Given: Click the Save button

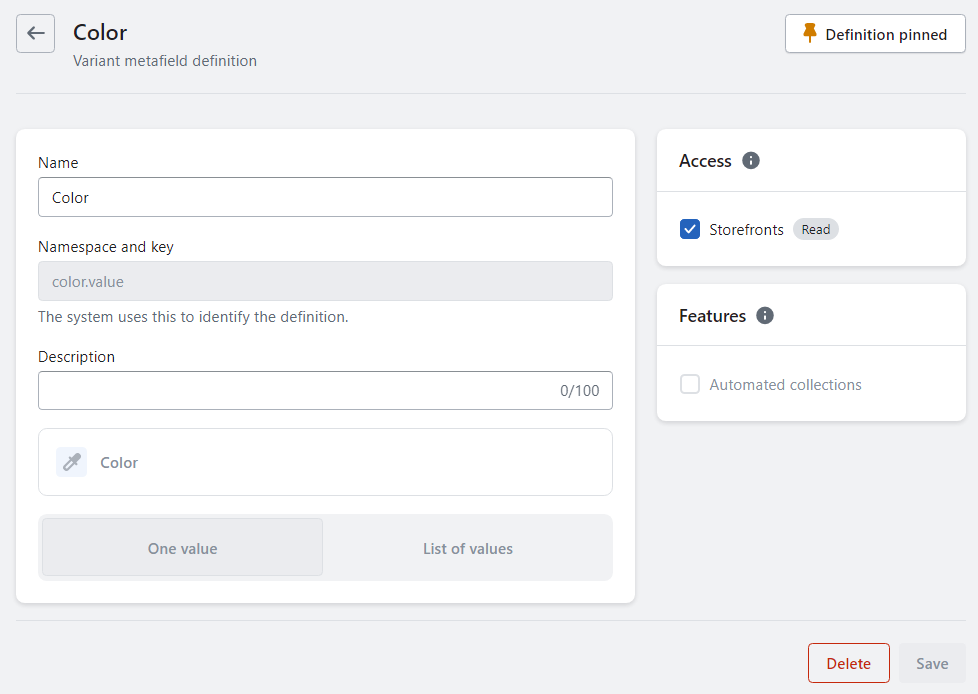Looking at the screenshot, I should [932, 663].
